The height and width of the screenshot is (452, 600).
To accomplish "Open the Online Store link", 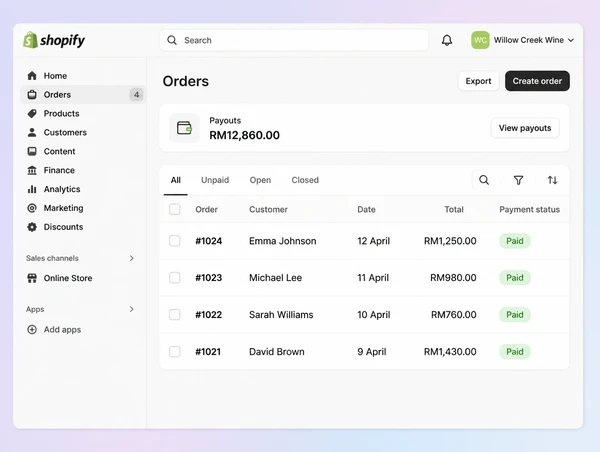I will 68,278.
